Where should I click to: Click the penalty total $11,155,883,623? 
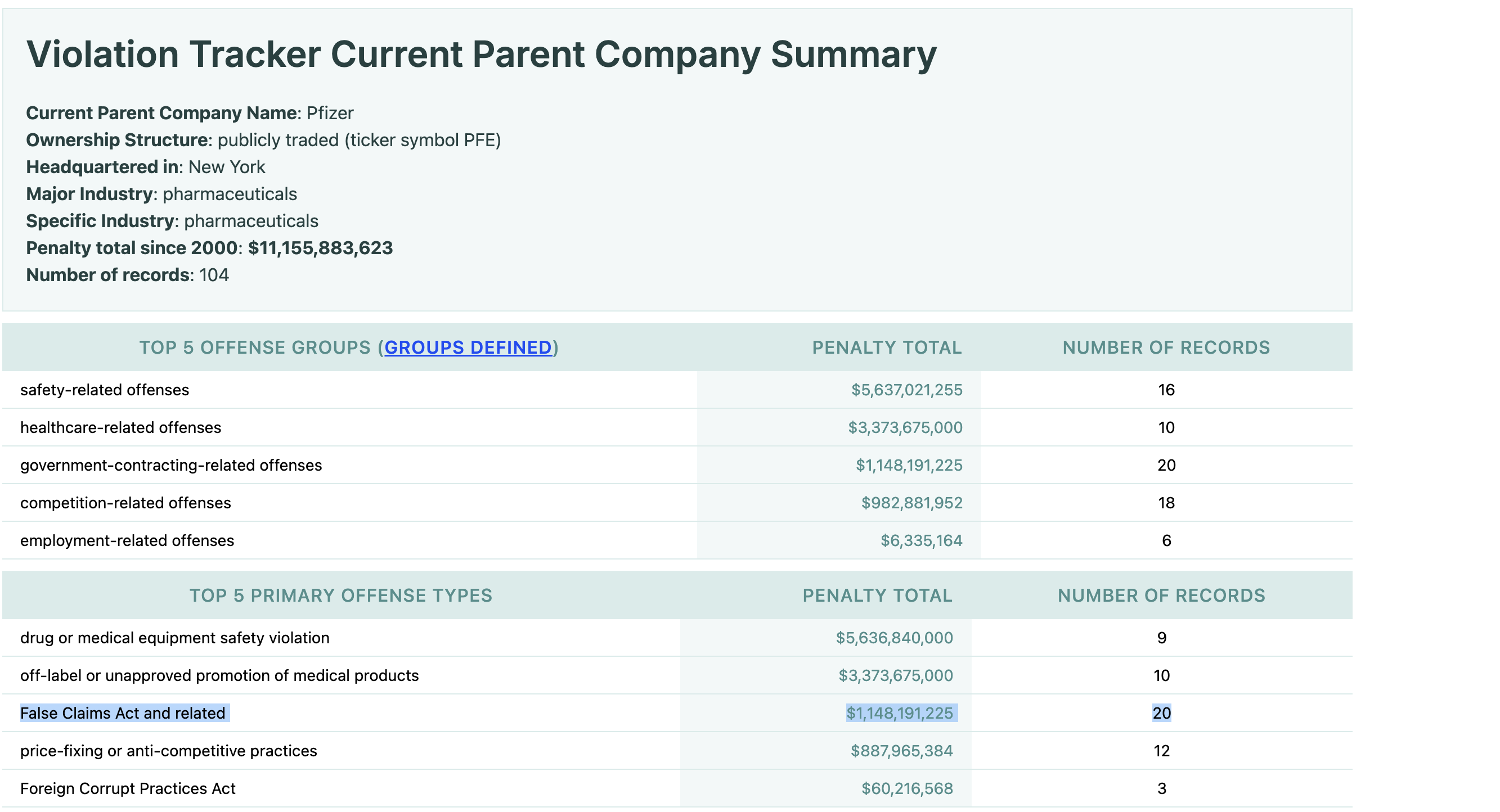[x=320, y=248]
